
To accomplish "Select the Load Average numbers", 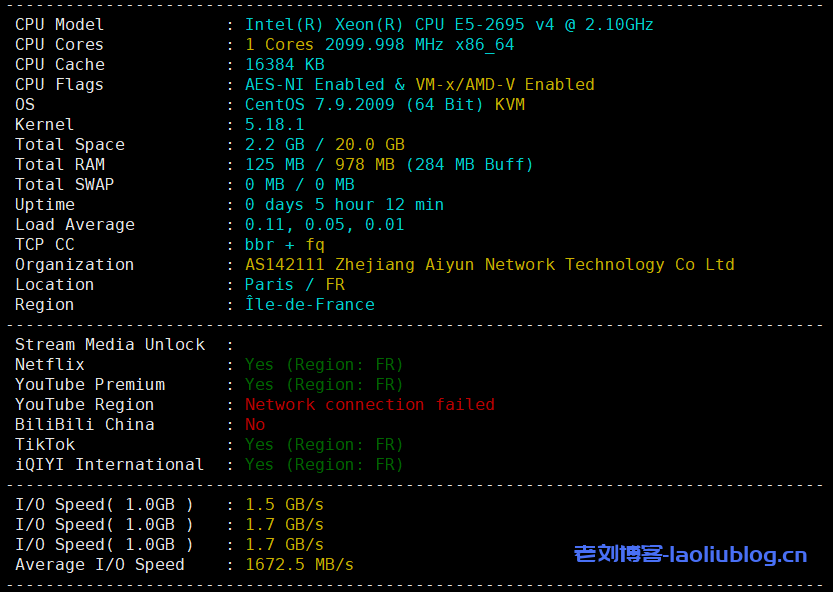I will pyautogui.click(x=324, y=224).
